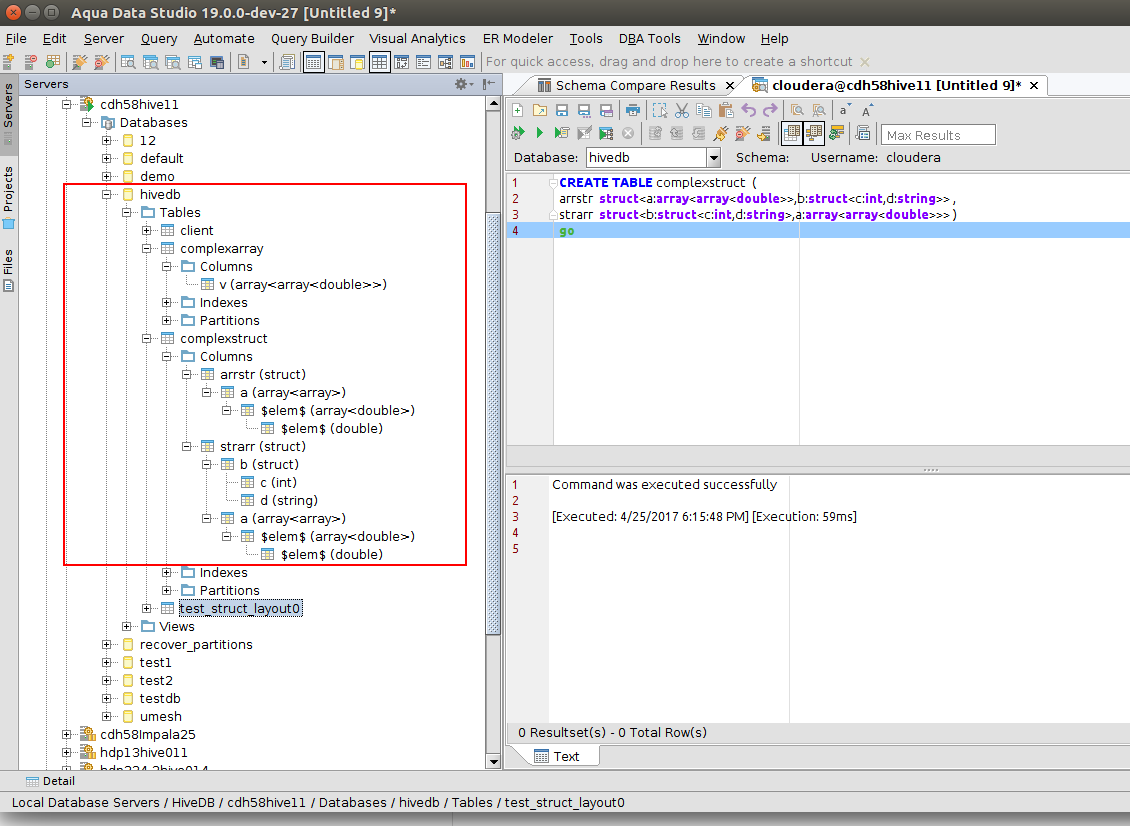1130x826 pixels.
Task: Undo last edit with purple arrow
Action: (x=749, y=110)
